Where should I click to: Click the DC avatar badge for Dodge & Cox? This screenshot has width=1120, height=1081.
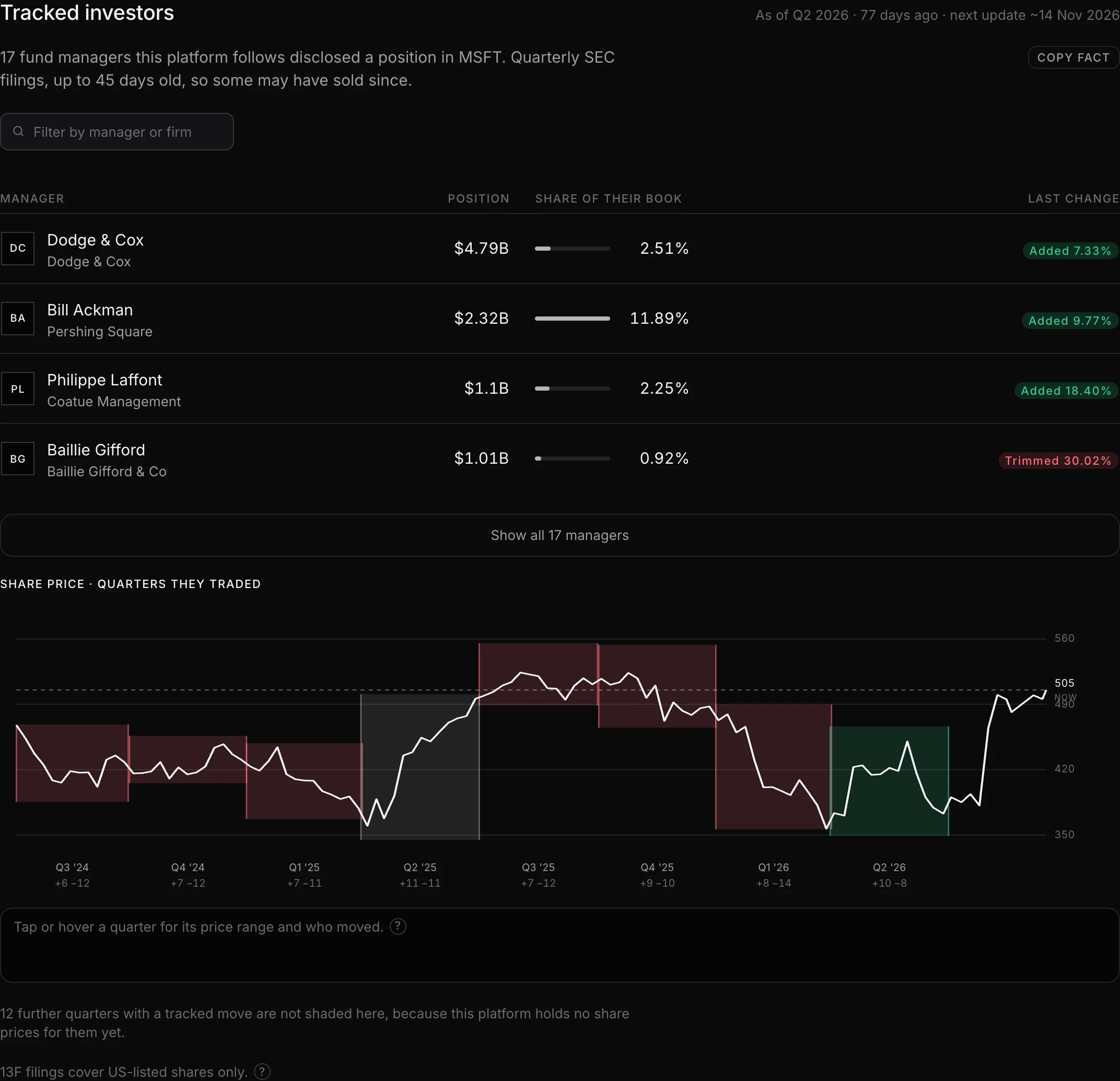click(x=18, y=249)
